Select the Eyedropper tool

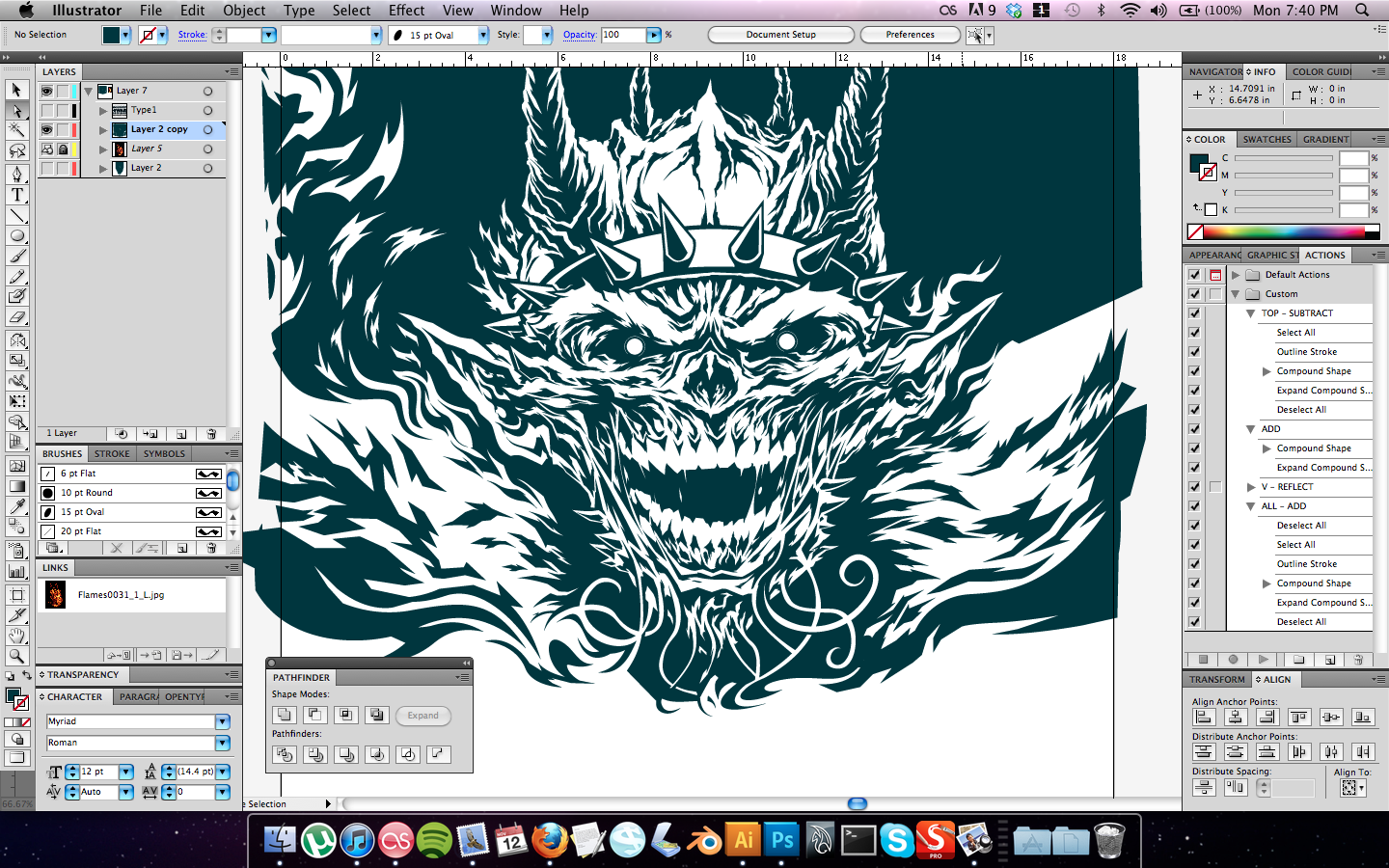click(16, 506)
